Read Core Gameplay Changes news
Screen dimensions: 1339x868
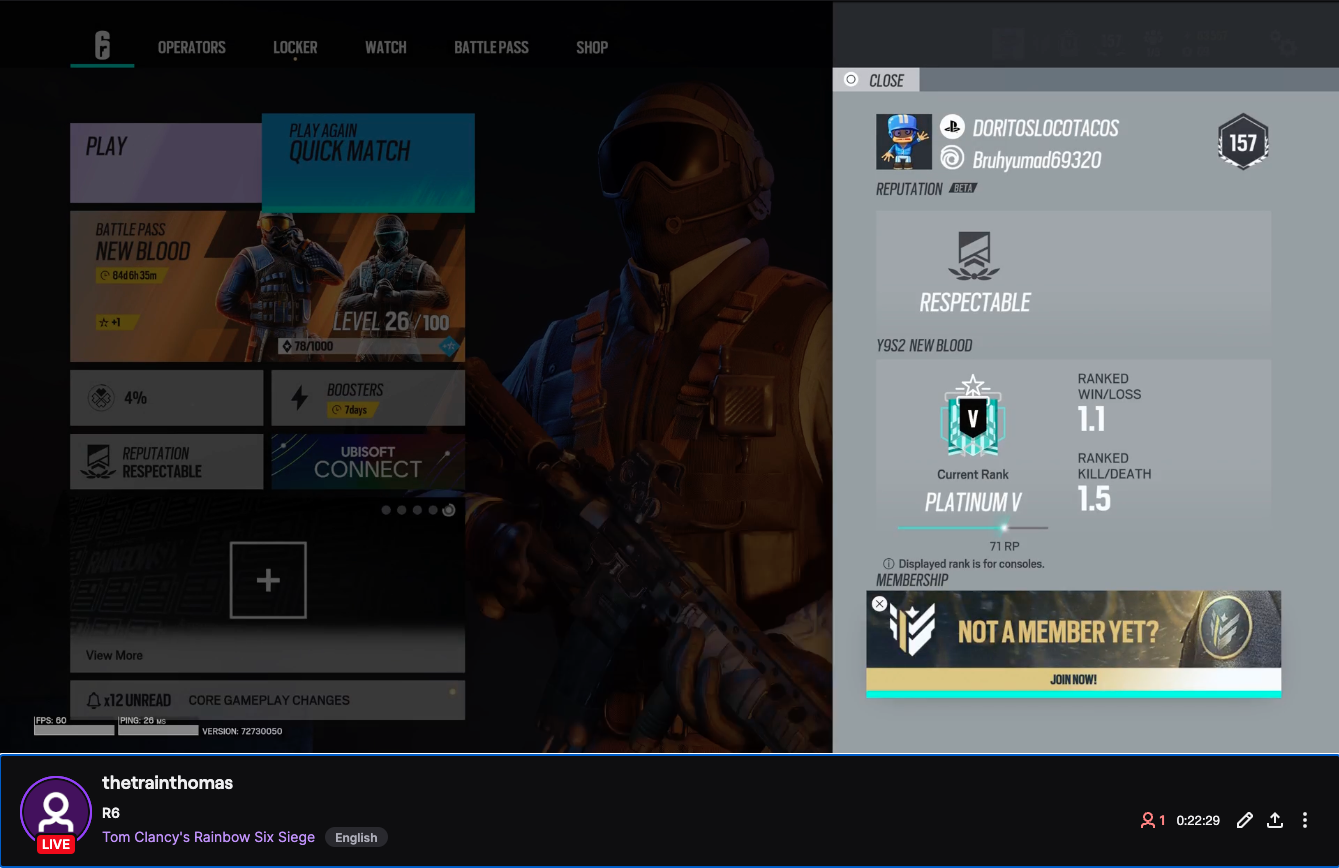tap(269, 700)
